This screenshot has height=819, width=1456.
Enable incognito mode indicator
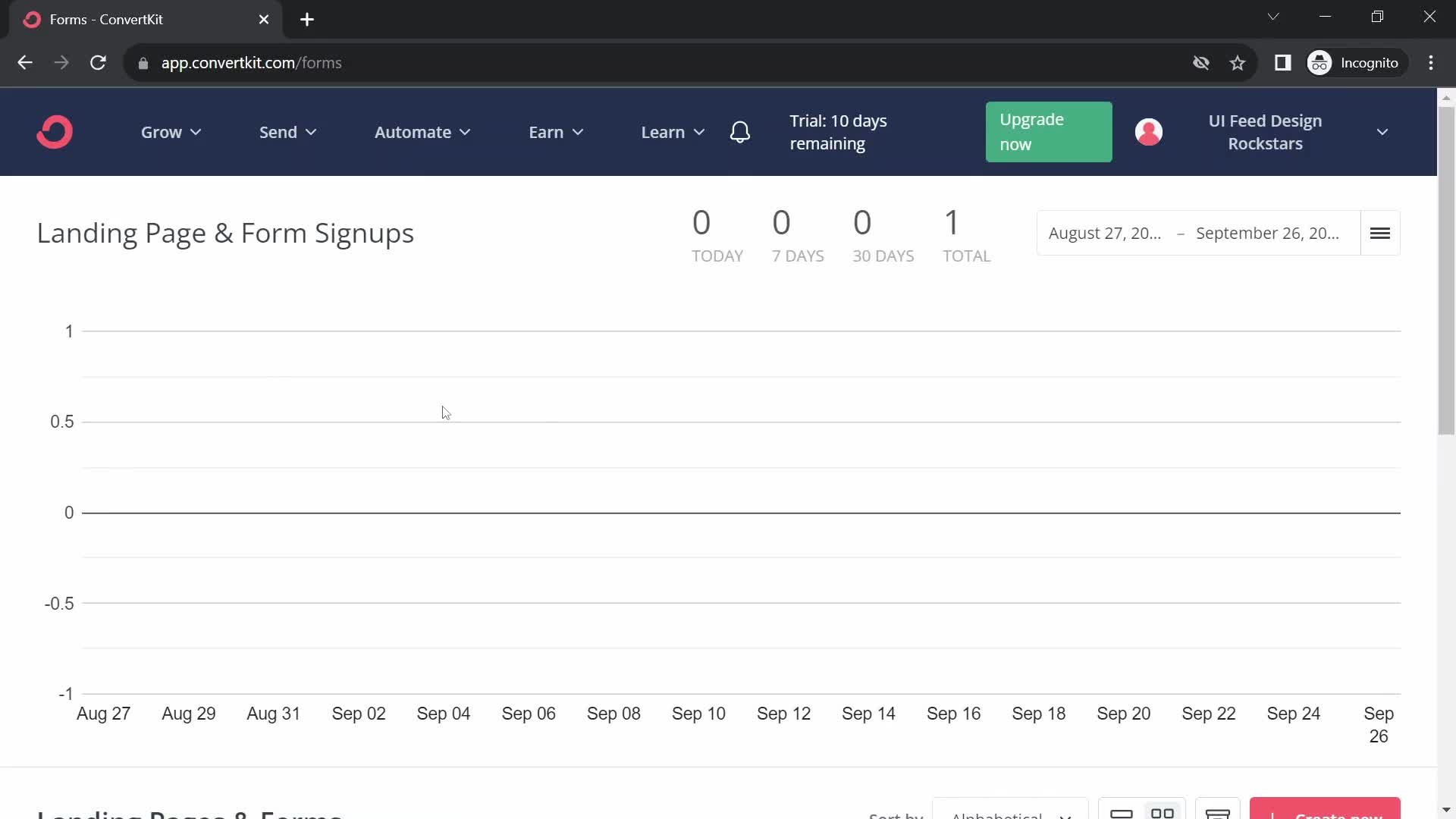tap(1355, 62)
